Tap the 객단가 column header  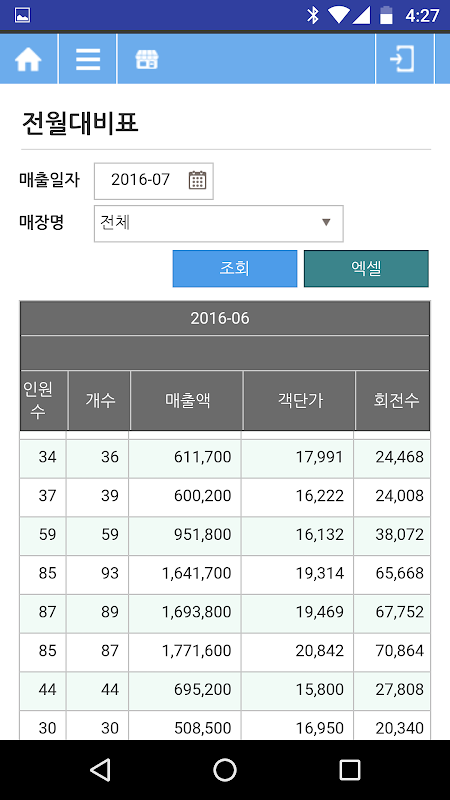(x=299, y=401)
